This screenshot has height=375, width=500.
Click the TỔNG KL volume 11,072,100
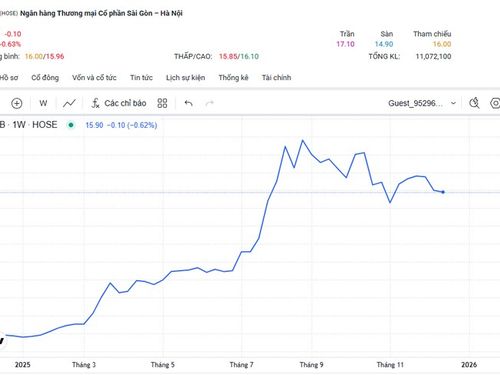tap(433, 56)
